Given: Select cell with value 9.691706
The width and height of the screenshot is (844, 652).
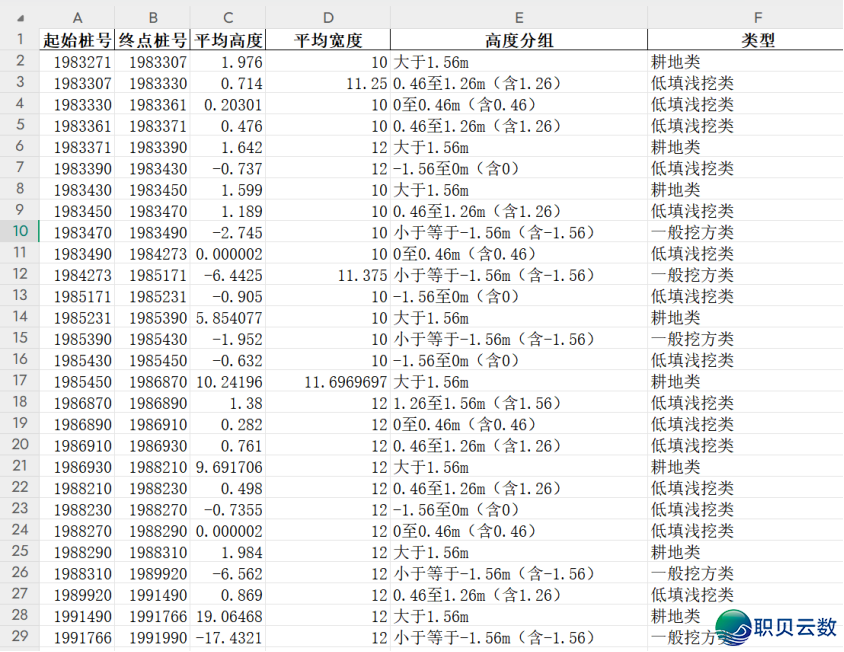Looking at the screenshot, I should tap(228, 467).
